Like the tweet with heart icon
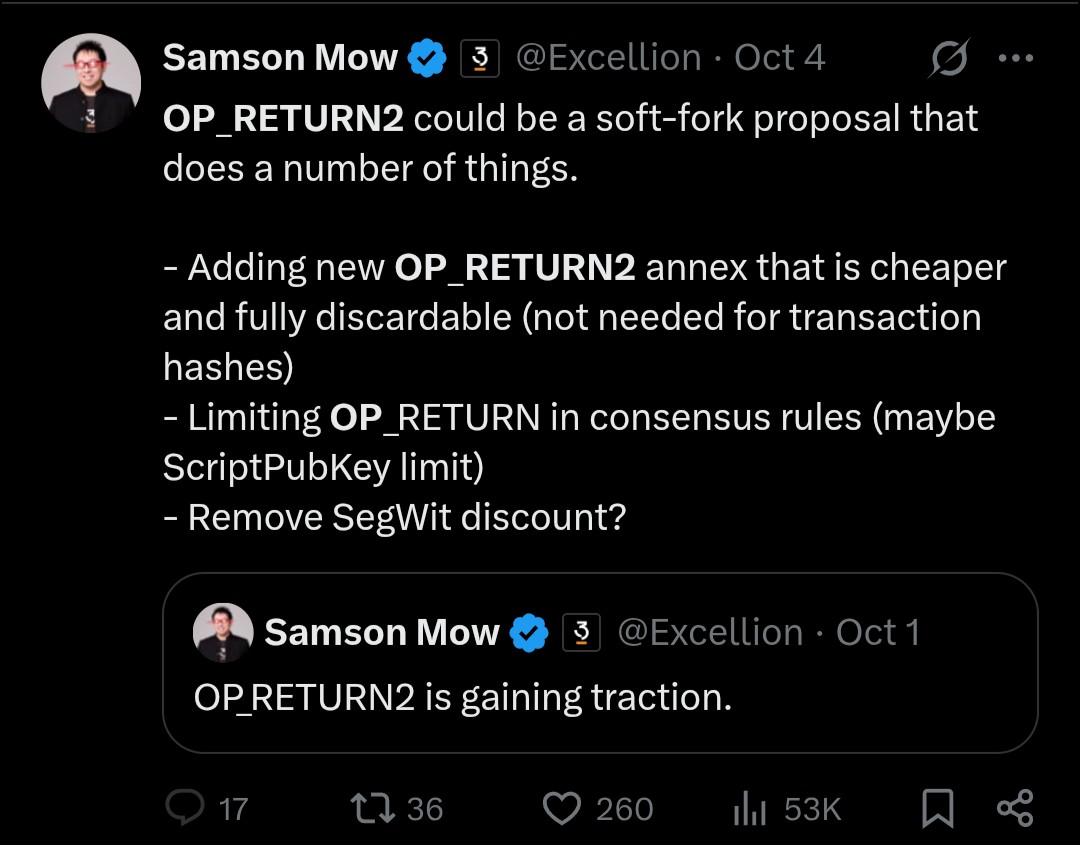Image resolution: width=1080 pixels, height=845 pixels. tap(561, 808)
